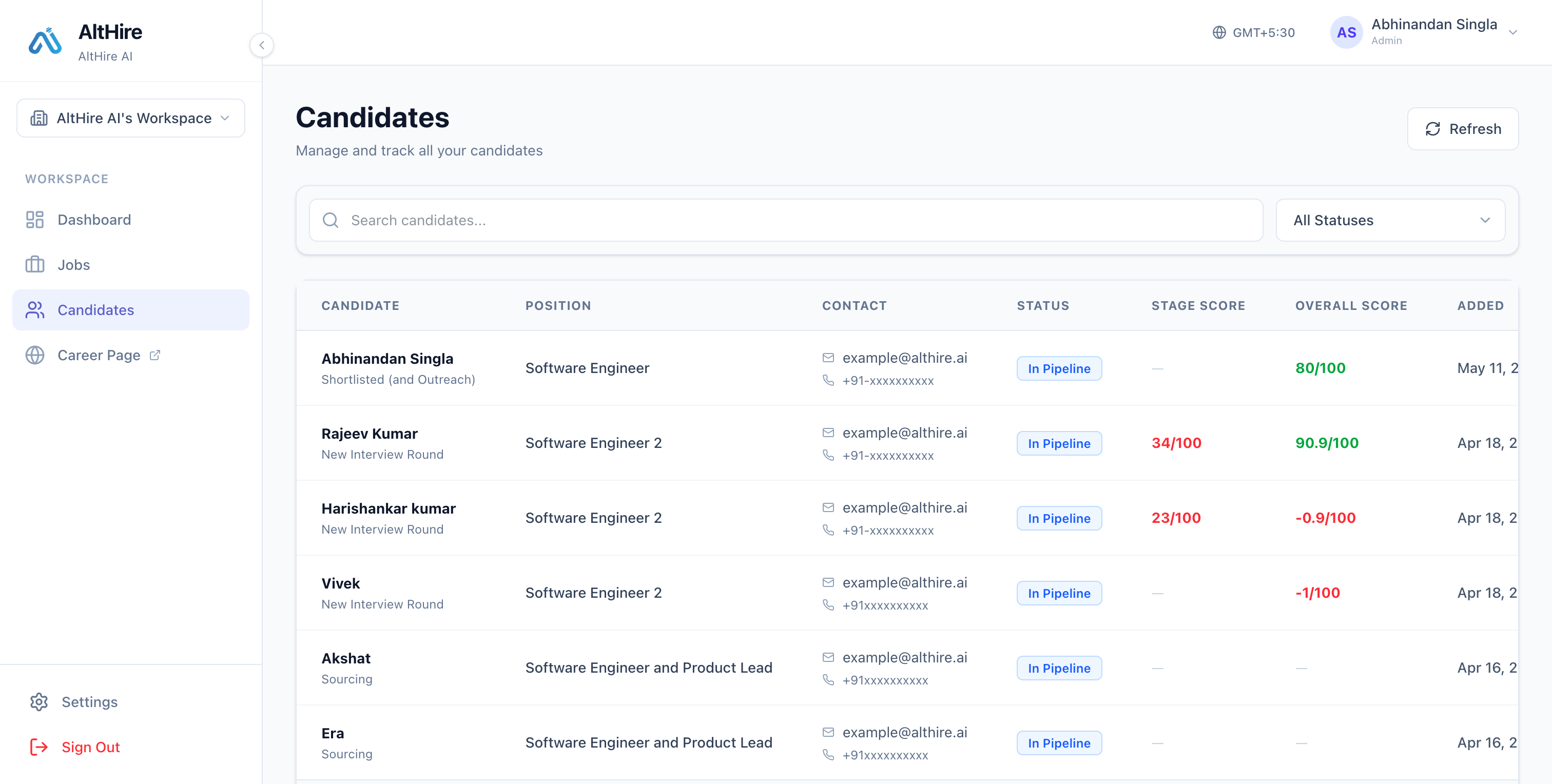This screenshot has height=784, width=1552.
Task: Click the 90.9/100 overall score
Action: coord(1327,443)
